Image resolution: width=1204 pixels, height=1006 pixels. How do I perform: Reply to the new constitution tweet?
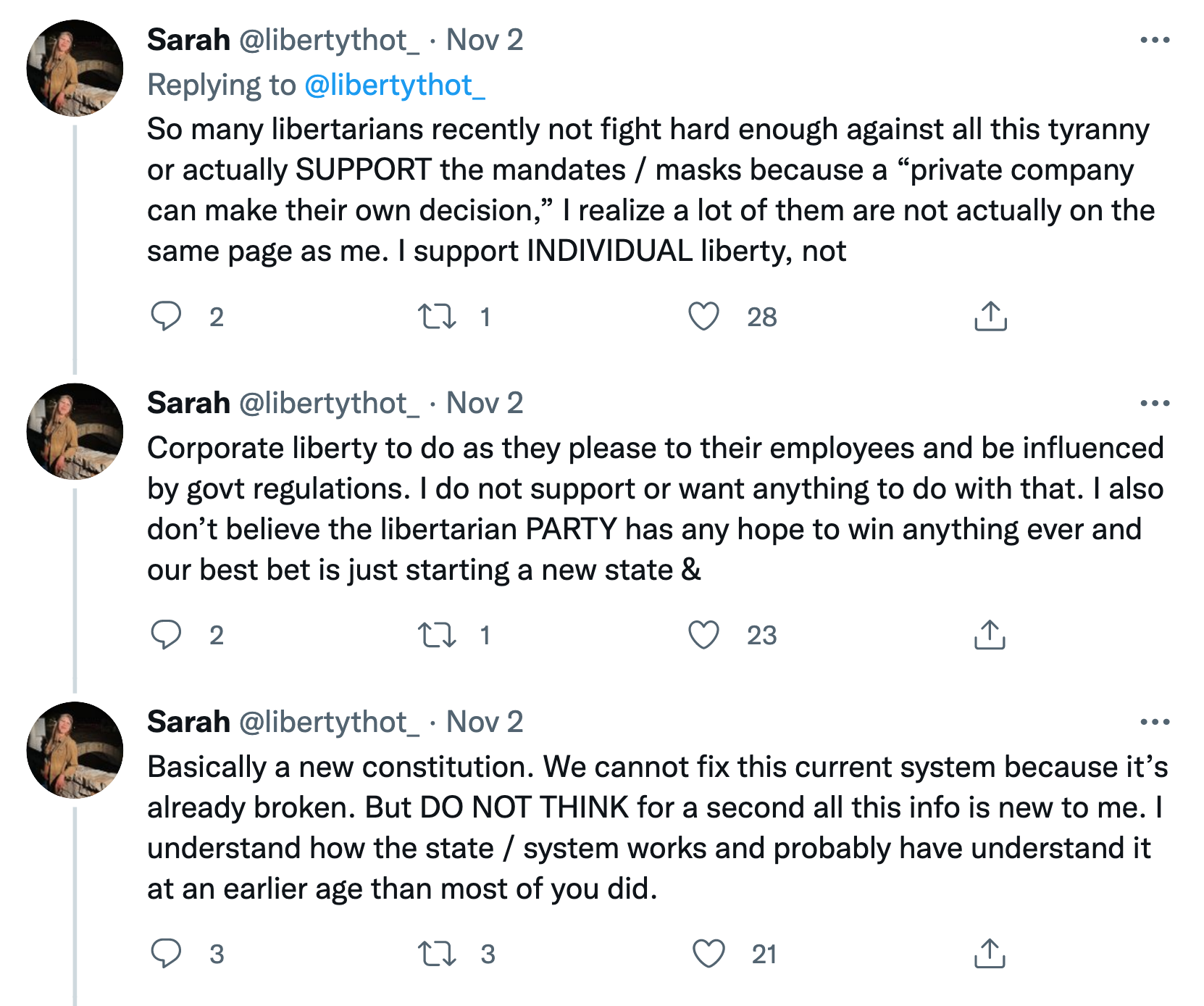[166, 954]
